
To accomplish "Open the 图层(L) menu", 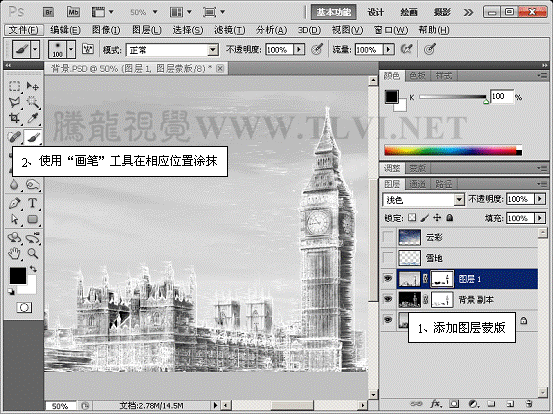I will tap(147, 30).
